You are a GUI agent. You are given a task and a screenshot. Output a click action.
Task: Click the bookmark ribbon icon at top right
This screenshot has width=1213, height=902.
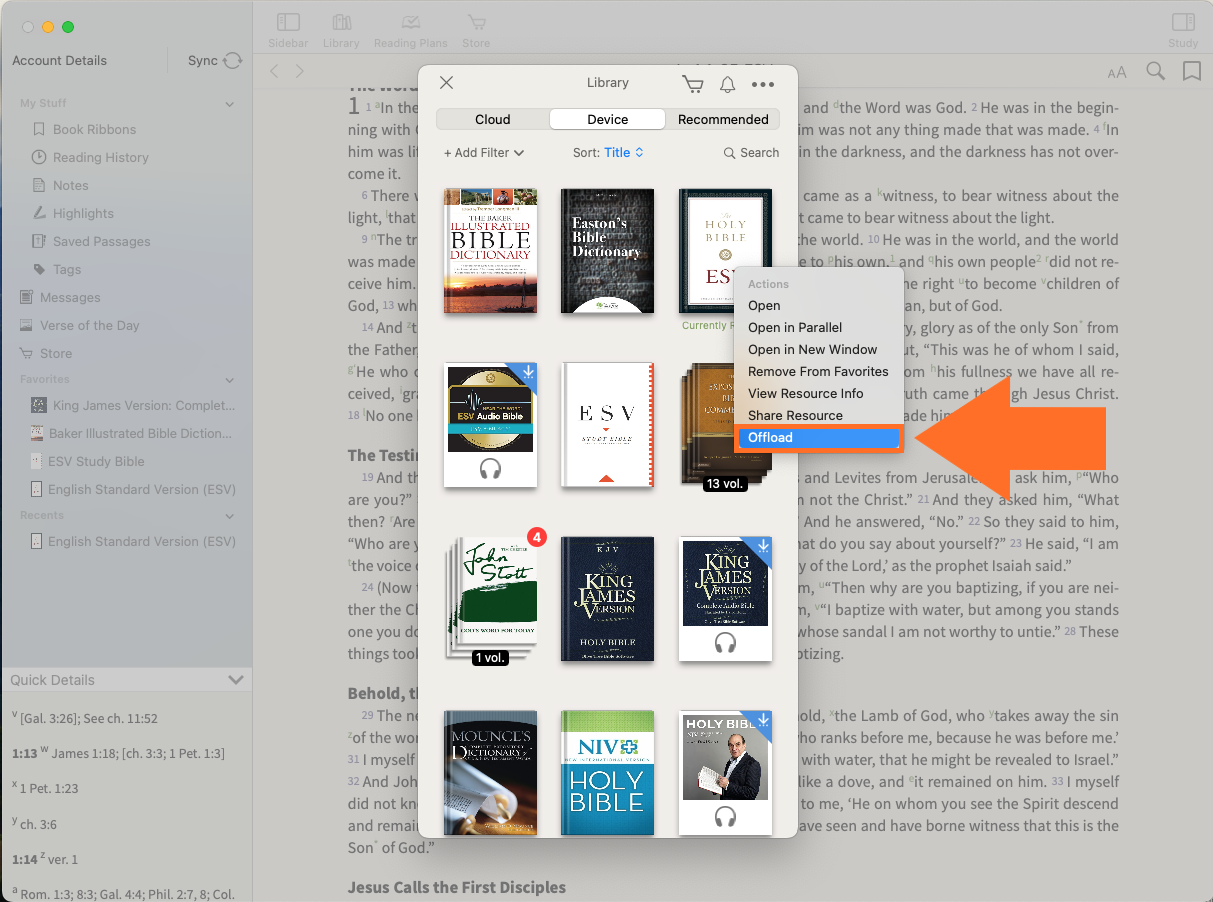1191,71
